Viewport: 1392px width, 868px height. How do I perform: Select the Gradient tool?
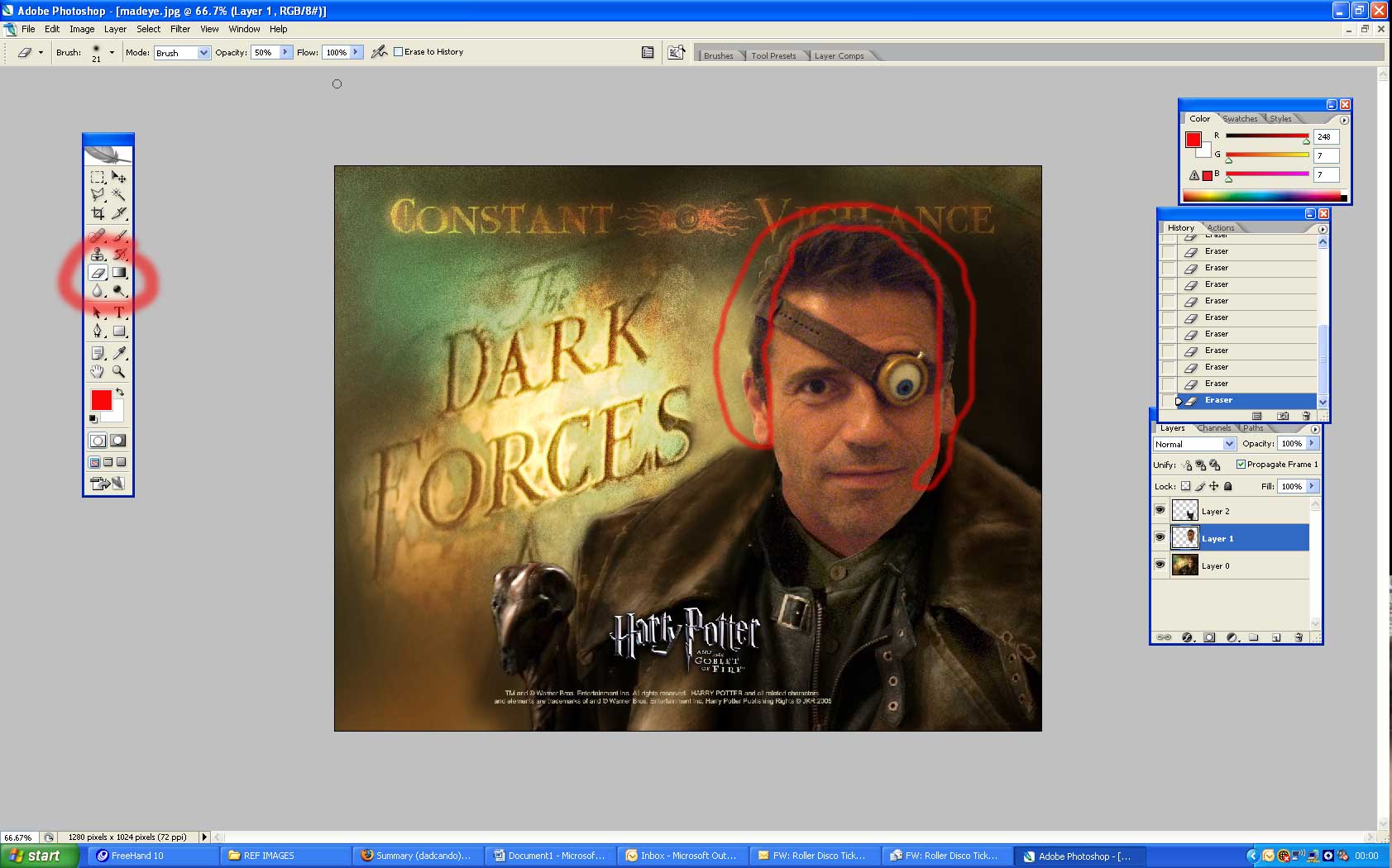119,272
